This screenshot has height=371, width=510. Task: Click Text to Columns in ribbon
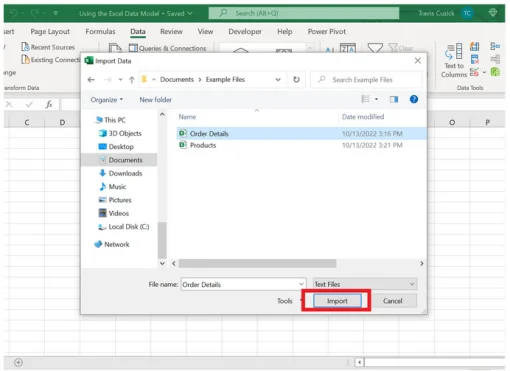coord(454,61)
